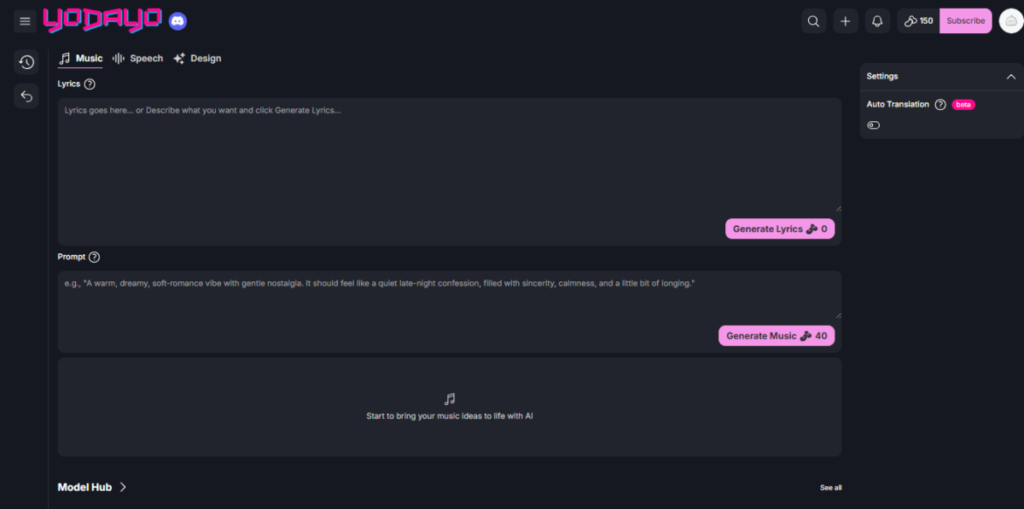The image size is (1024, 509).
Task: Toggle Auto Translation switch
Action: click(873, 125)
